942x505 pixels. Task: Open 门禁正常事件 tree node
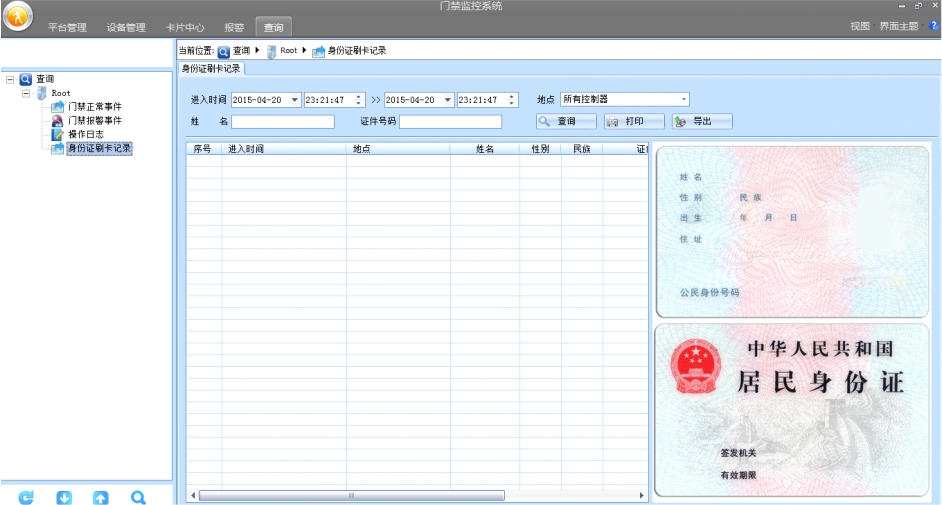point(94,107)
